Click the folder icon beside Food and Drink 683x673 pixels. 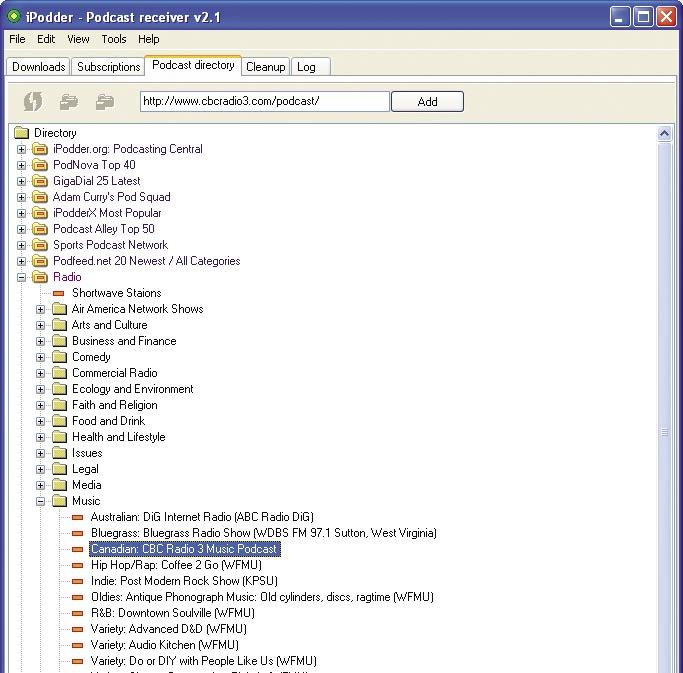point(59,421)
